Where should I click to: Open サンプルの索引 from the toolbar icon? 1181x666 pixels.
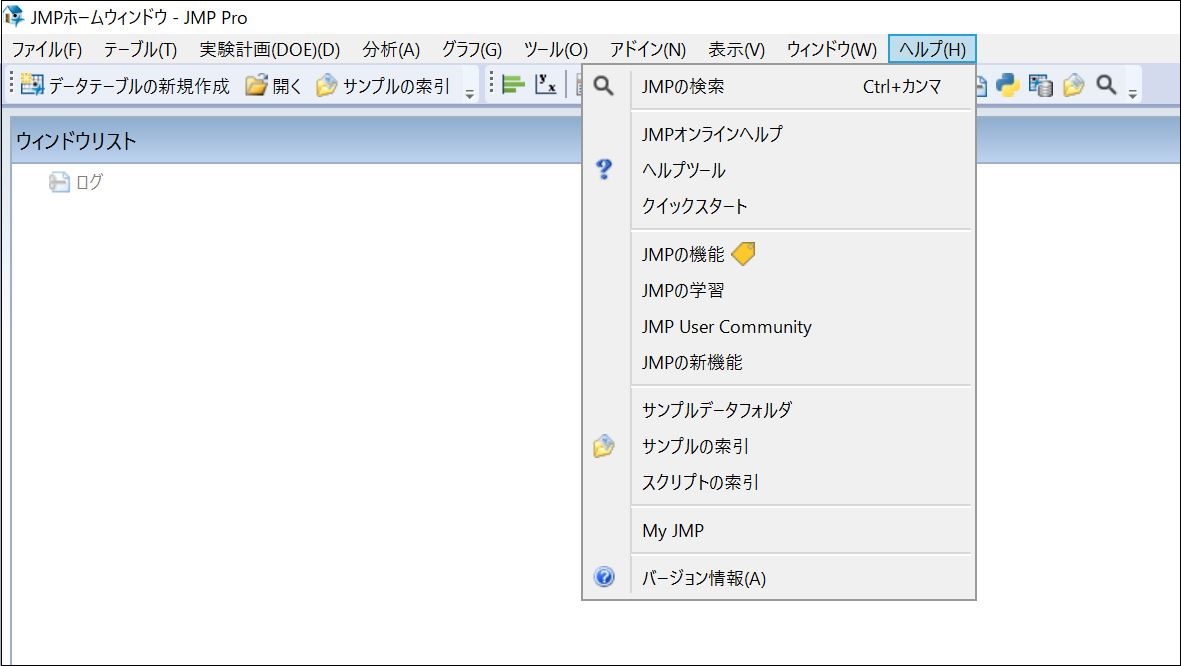(325, 85)
